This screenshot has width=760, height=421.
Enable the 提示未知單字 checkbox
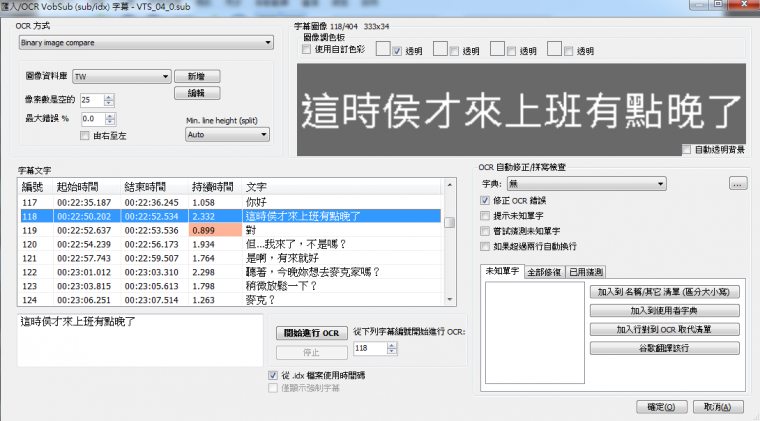485,216
